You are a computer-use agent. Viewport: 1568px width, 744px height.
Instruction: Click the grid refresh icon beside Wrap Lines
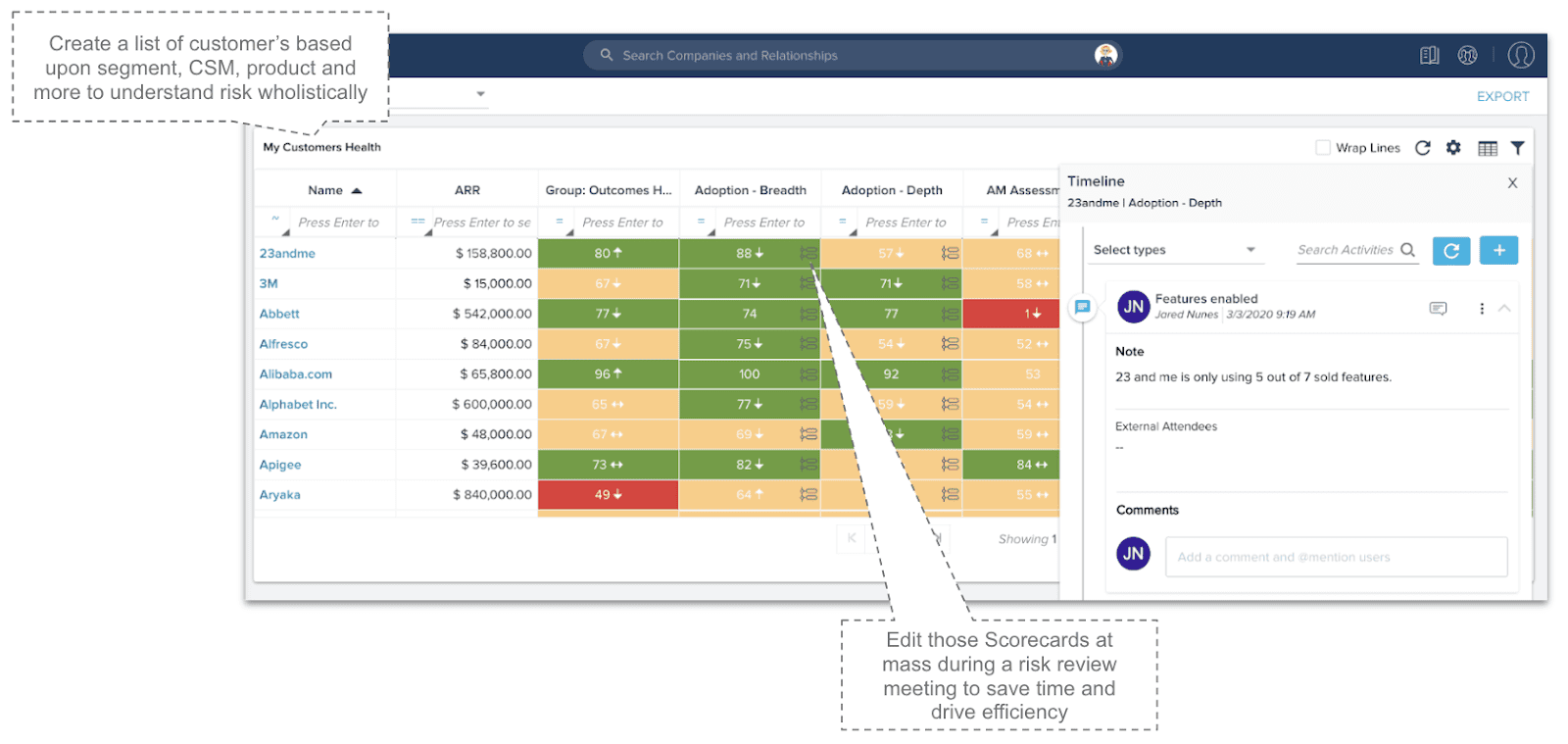1423,148
